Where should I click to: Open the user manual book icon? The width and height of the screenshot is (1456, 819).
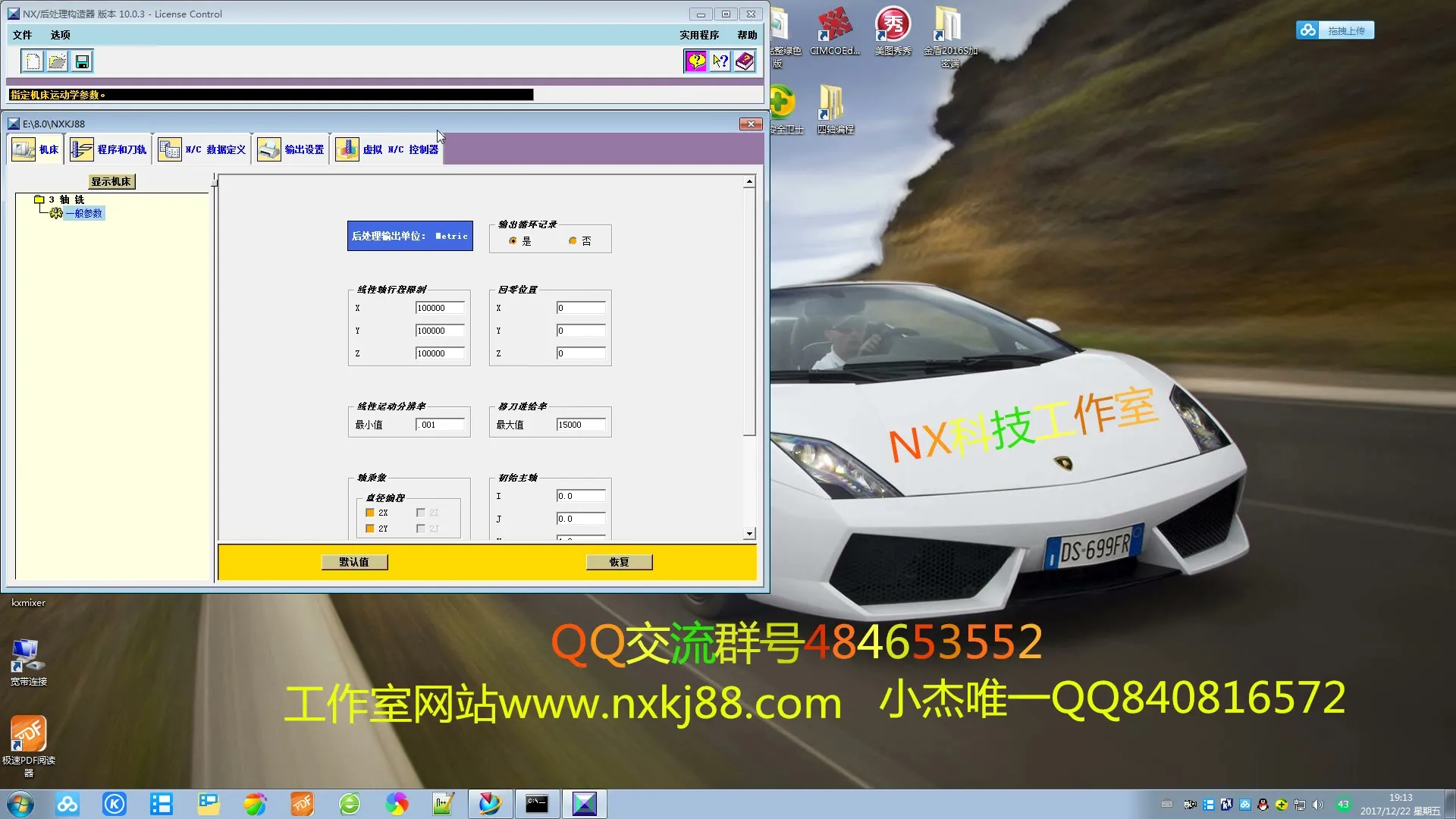click(745, 61)
